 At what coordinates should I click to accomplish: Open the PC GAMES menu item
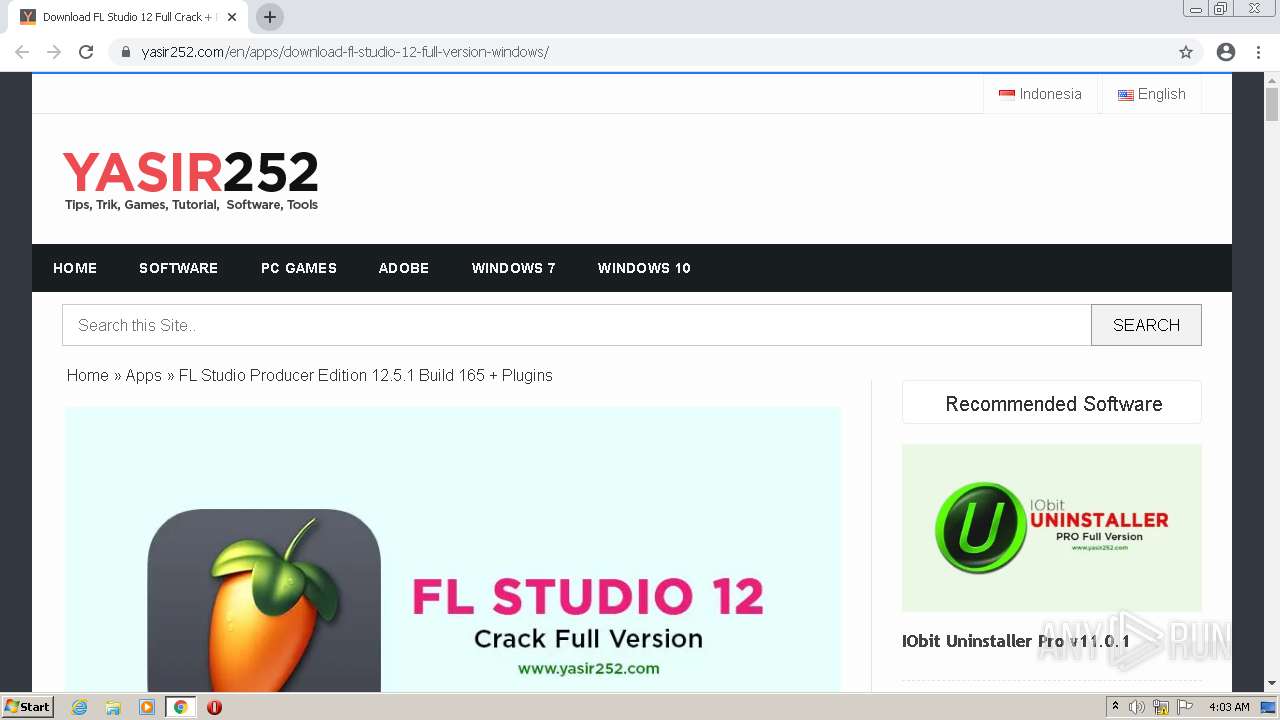coord(299,268)
